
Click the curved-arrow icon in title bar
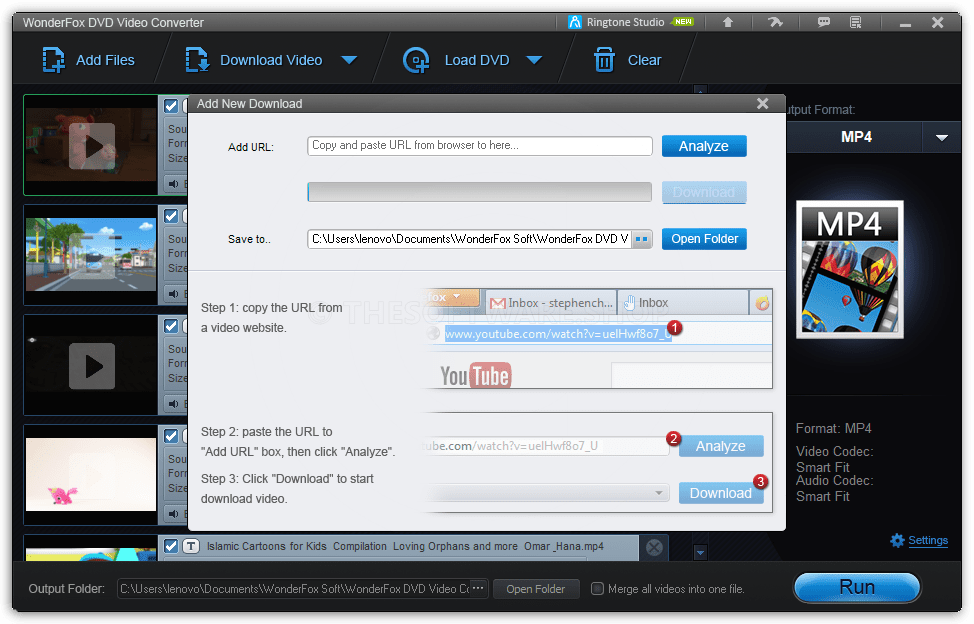click(775, 22)
